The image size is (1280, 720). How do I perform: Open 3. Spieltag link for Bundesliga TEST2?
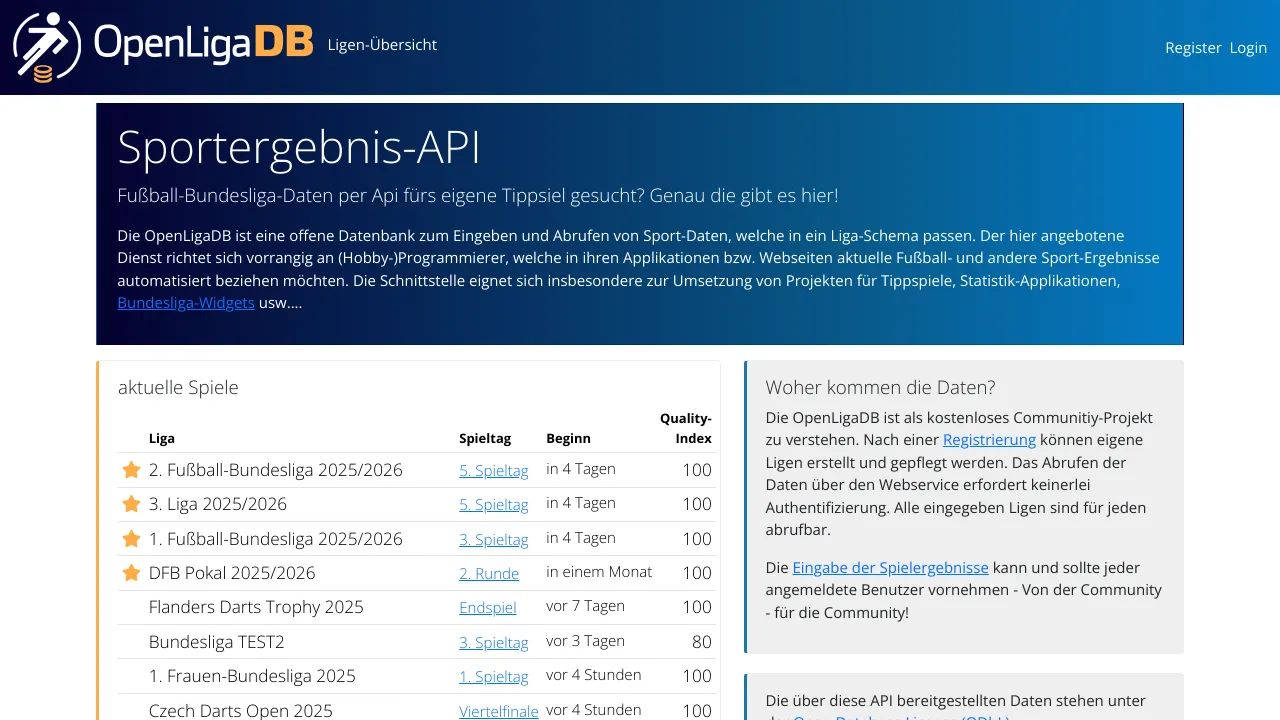click(493, 643)
